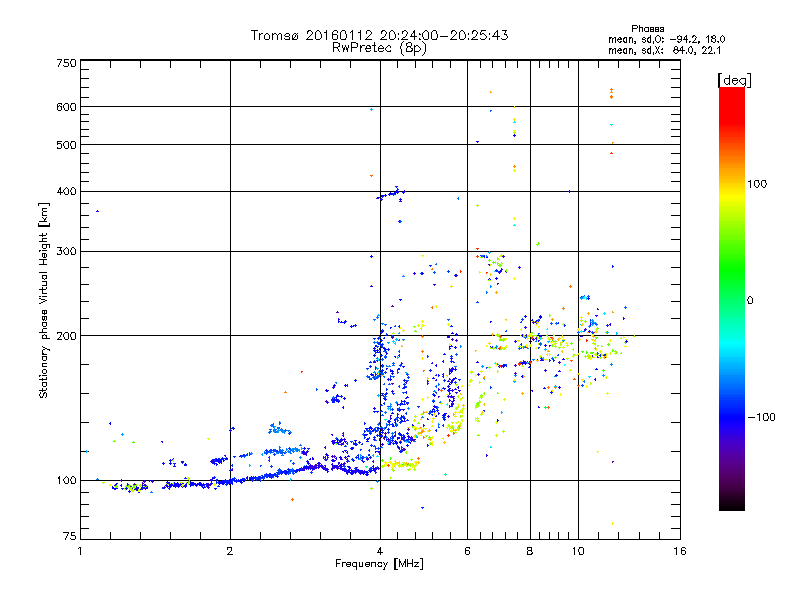Click the y-axis tick label '750'
The height and width of the screenshot is (600, 800).
66,63
